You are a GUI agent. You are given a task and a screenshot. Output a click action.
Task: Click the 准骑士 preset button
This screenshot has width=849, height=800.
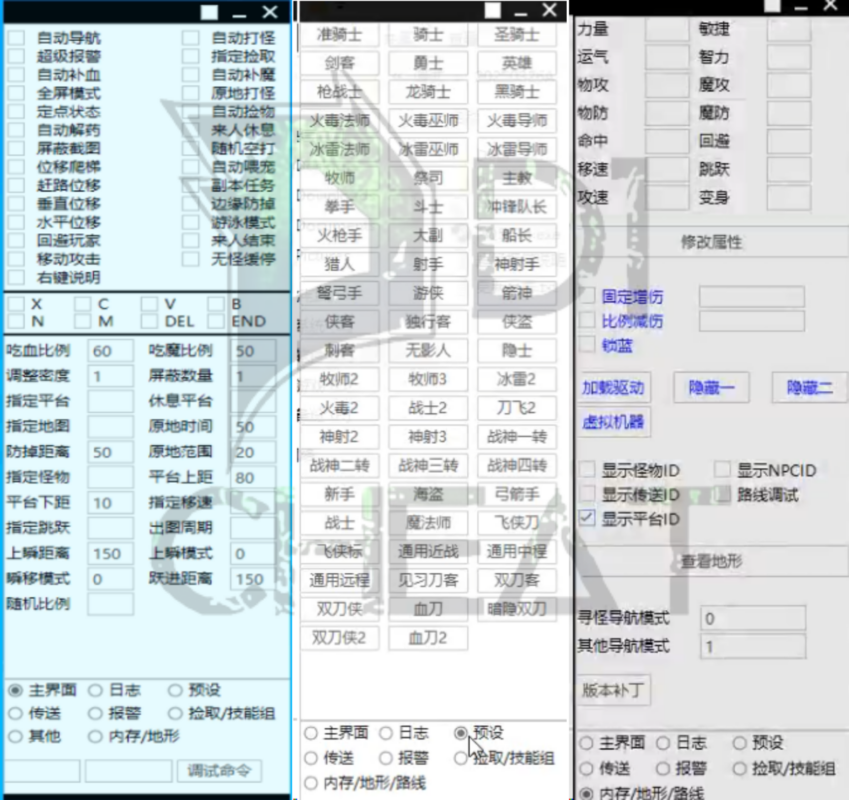[x=339, y=35]
